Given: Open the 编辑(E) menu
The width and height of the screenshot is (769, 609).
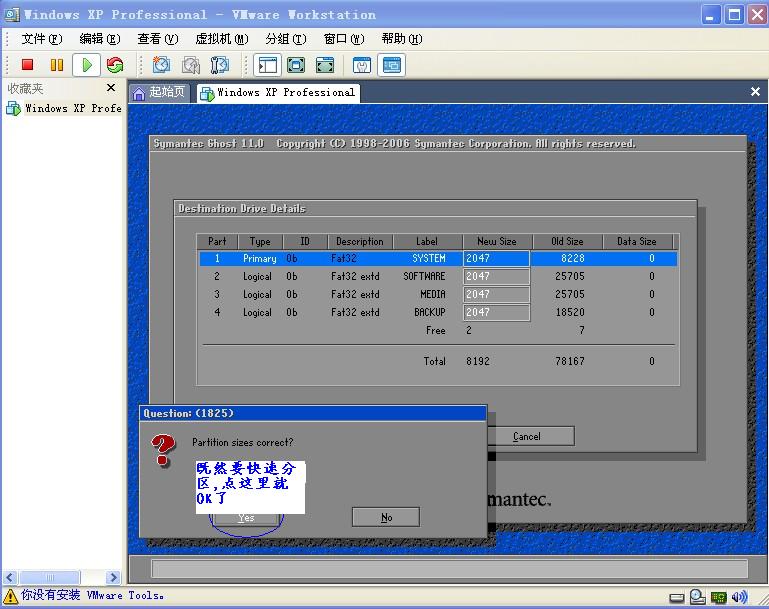Looking at the screenshot, I should coord(100,39).
